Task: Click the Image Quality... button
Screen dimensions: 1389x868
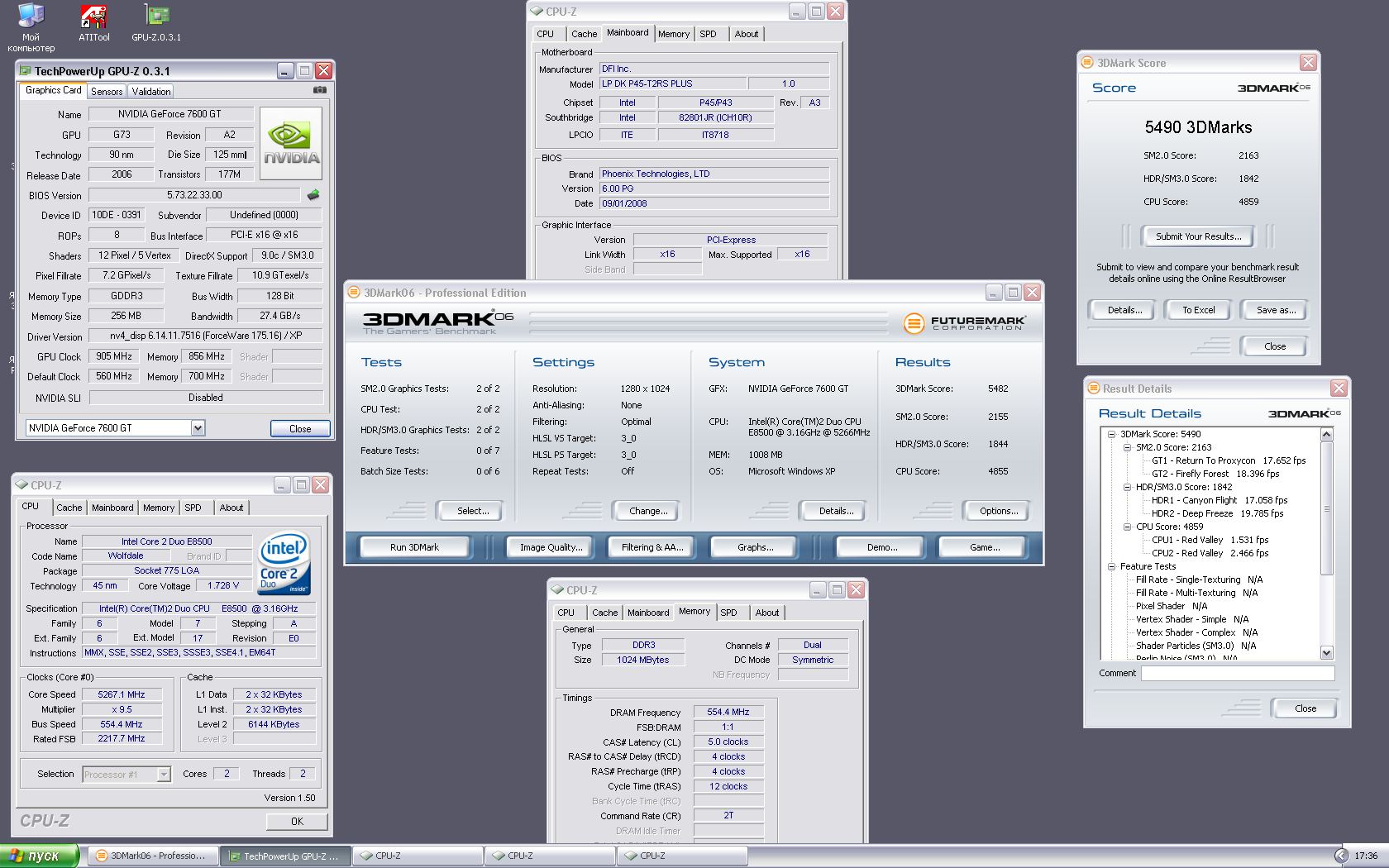Action: point(551,547)
